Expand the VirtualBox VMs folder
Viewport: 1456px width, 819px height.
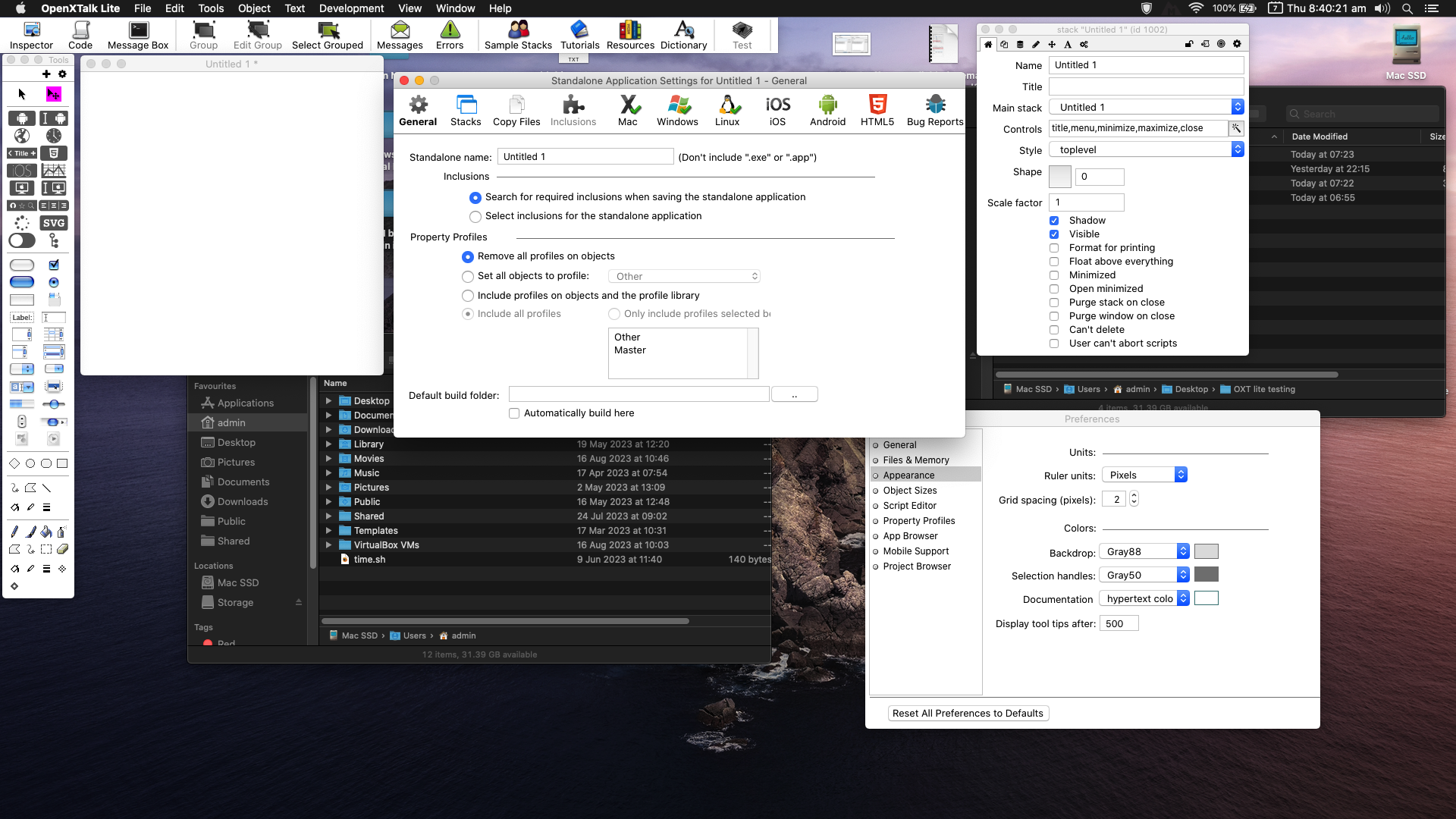click(x=328, y=545)
